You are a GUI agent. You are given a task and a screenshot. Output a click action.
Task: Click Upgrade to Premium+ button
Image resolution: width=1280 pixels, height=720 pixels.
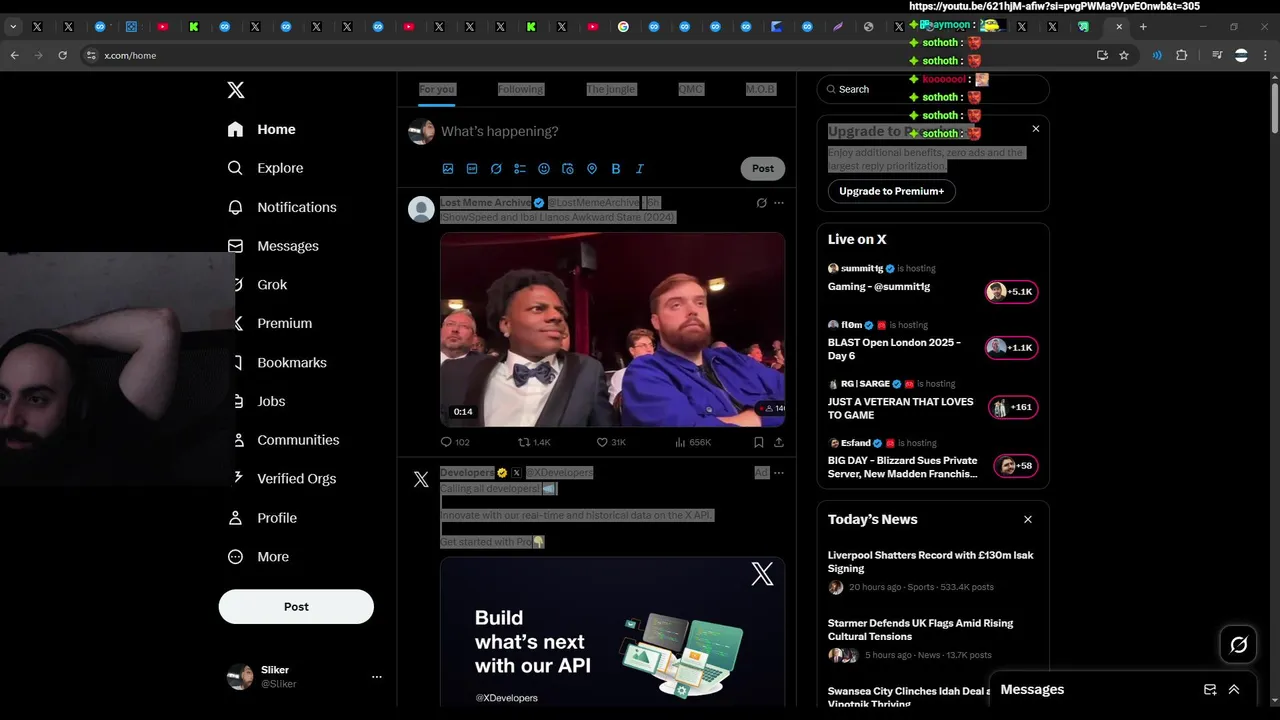point(891,191)
